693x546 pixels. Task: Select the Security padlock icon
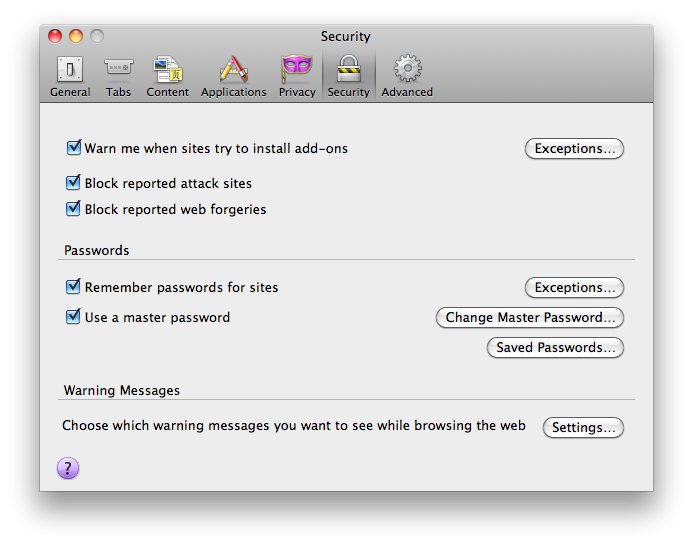[x=349, y=69]
